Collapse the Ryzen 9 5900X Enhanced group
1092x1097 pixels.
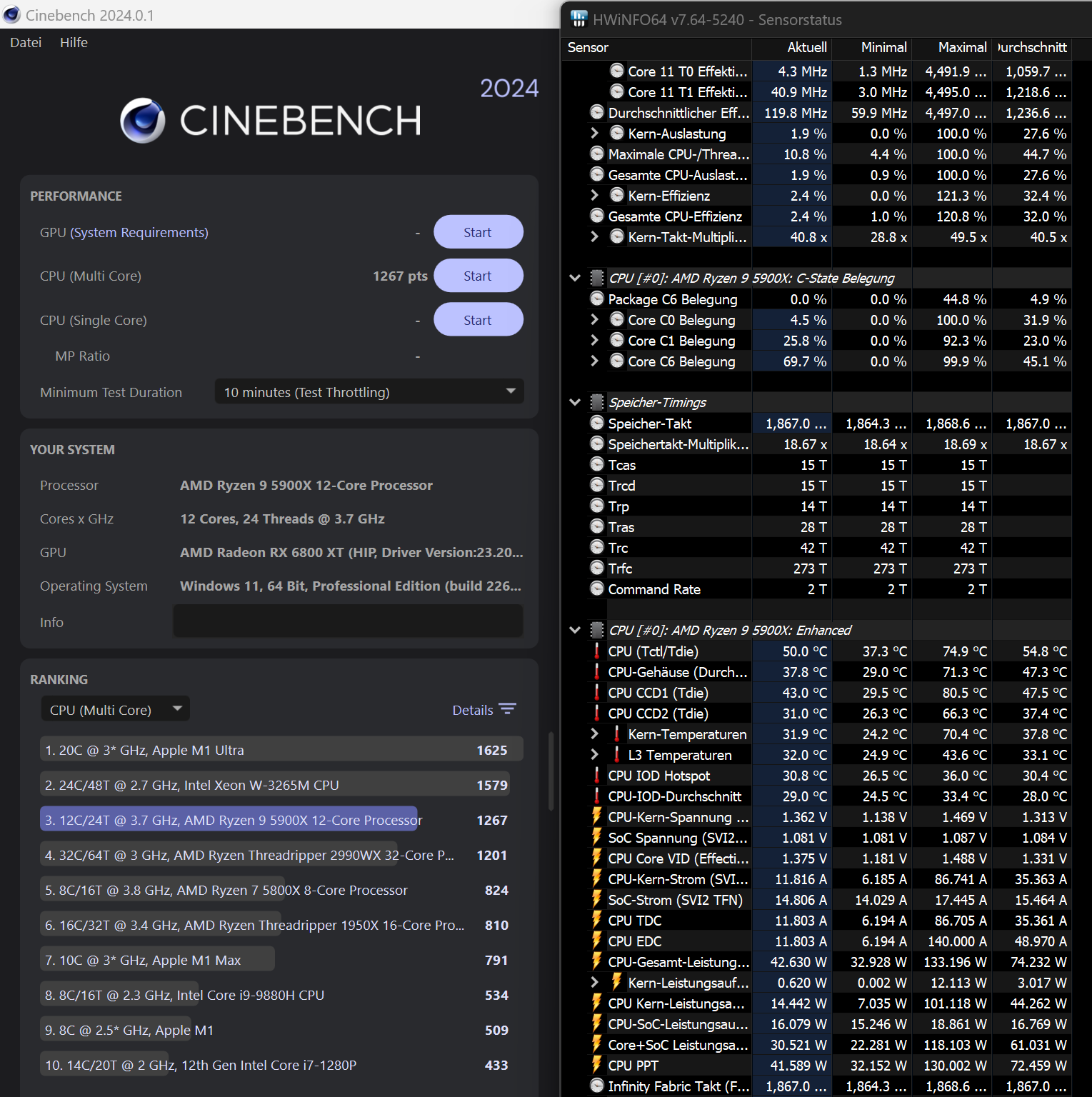575,630
